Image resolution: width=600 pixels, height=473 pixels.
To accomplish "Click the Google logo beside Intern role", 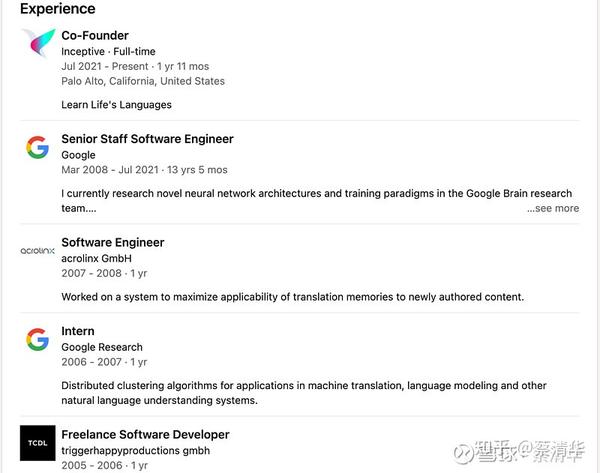I will click(x=38, y=340).
